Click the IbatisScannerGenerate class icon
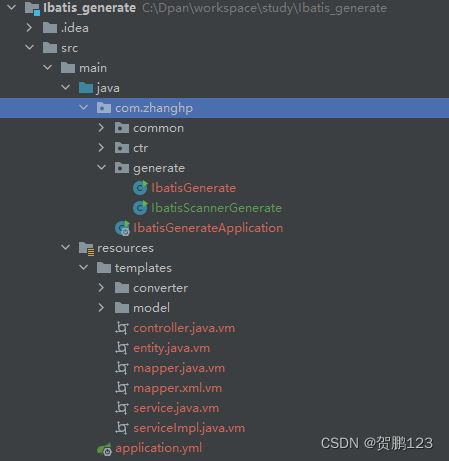 click(x=140, y=208)
